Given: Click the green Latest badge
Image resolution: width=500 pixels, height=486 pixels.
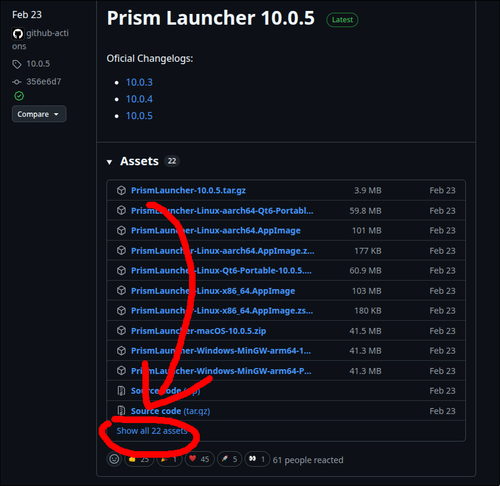Looking at the screenshot, I should pos(342,20).
